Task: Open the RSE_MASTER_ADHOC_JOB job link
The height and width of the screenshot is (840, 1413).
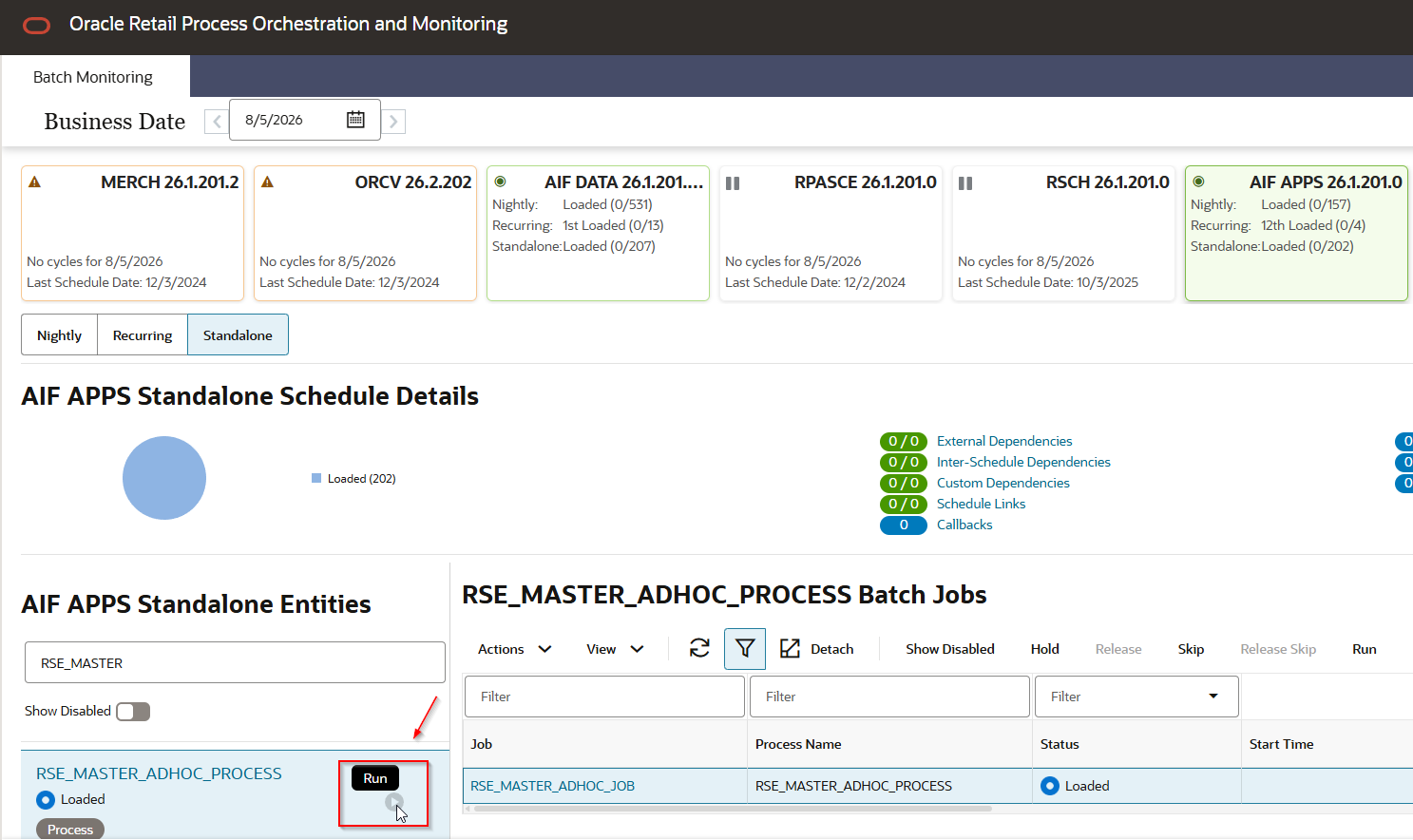Action: coord(552,786)
